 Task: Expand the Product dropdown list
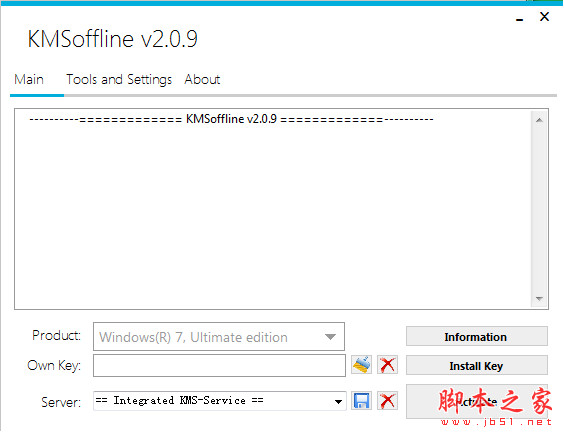click(330, 337)
